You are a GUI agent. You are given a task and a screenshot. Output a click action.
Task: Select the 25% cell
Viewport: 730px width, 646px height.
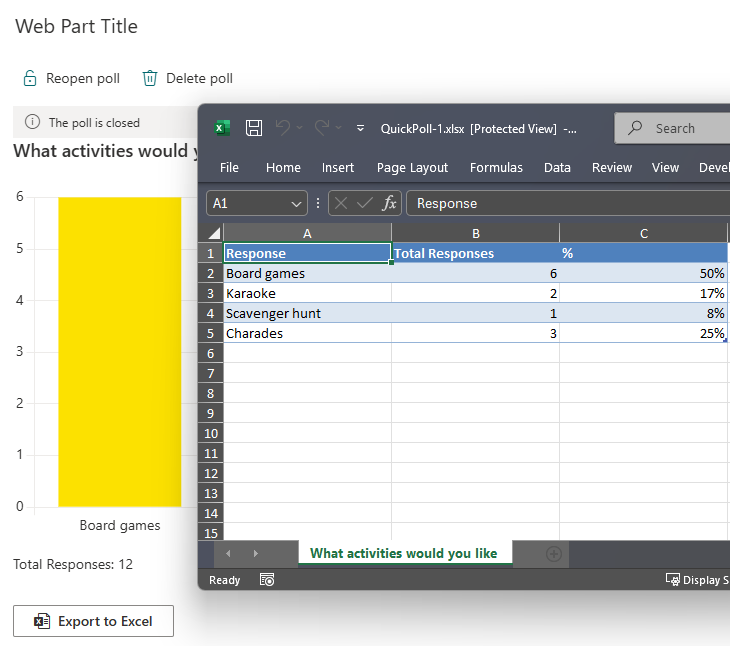tap(643, 333)
